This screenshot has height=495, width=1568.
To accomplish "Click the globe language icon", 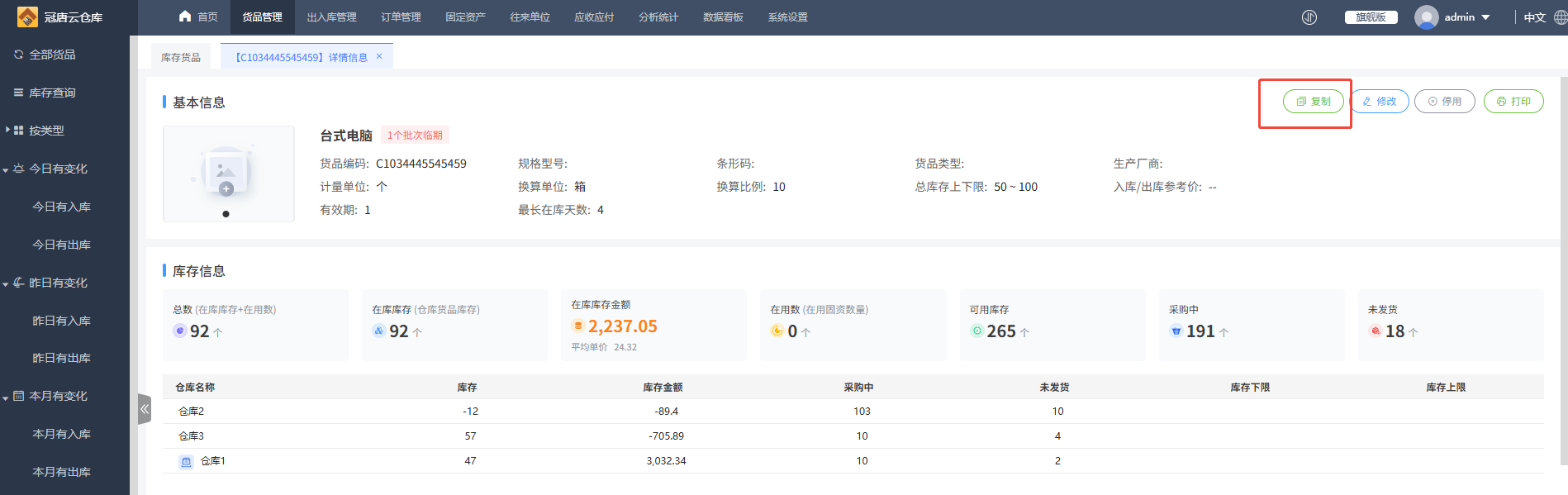I will [x=1560, y=17].
